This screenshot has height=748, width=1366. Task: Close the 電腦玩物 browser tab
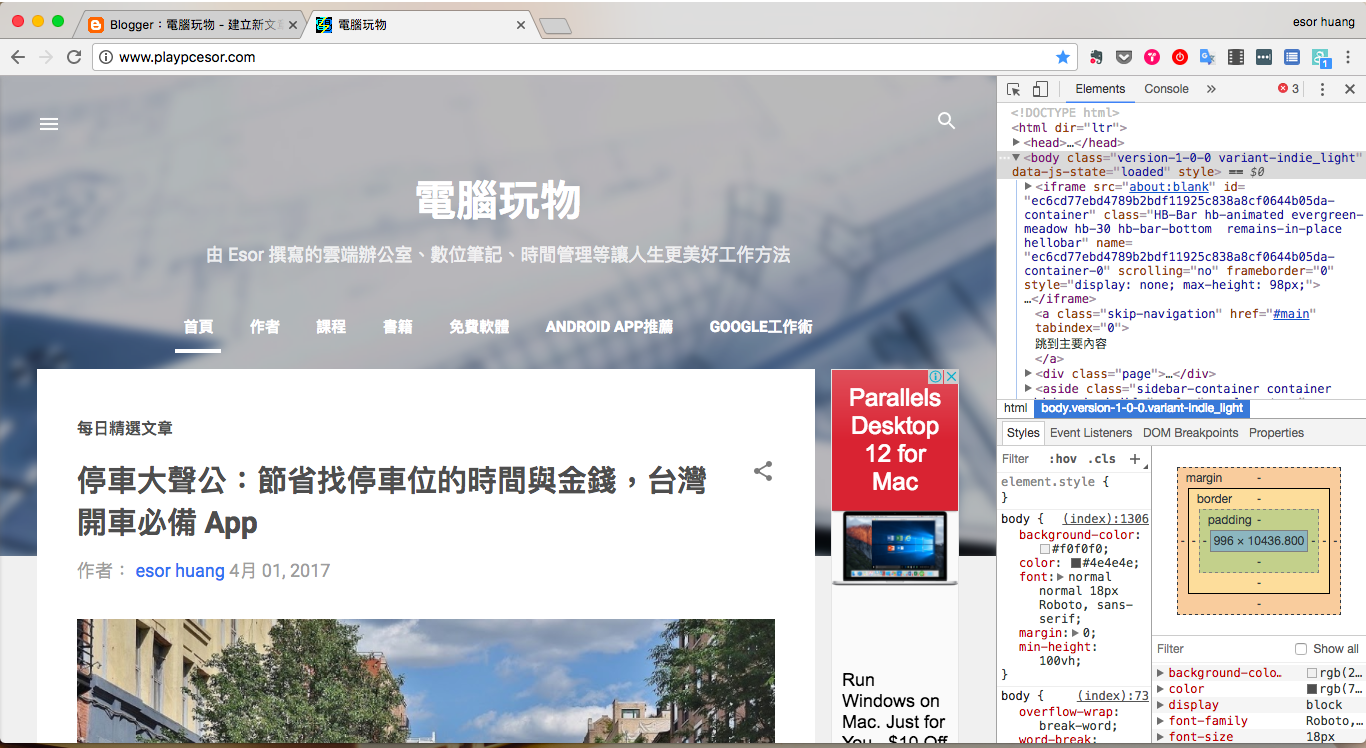(521, 25)
